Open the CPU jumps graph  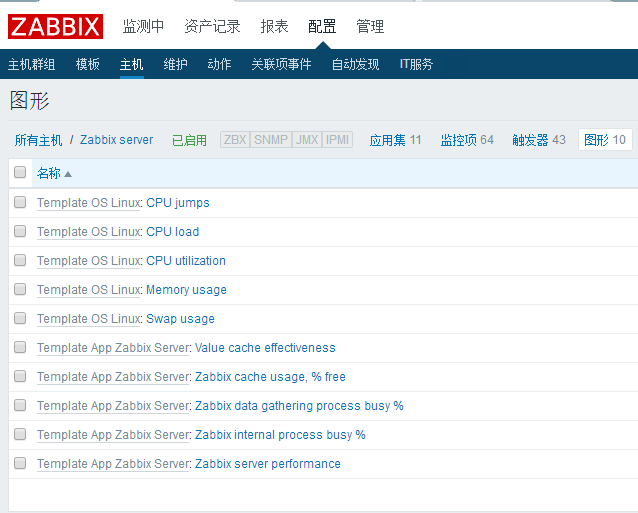coord(178,203)
